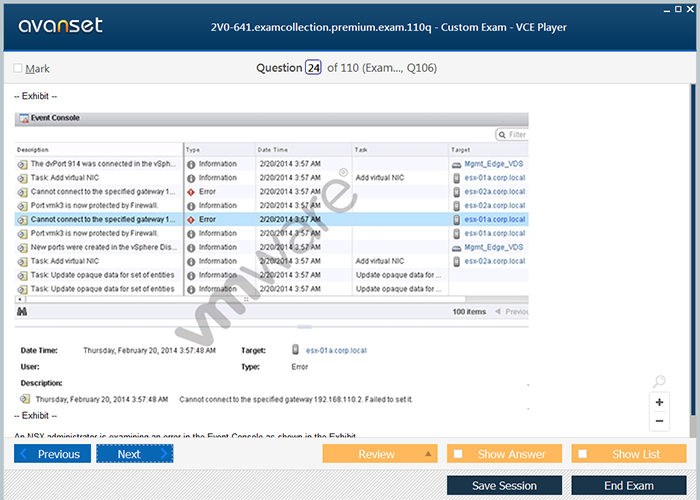This screenshot has width=700, height=500.
Task: Toggle the Show Answer checkbox
Action: pos(458,454)
